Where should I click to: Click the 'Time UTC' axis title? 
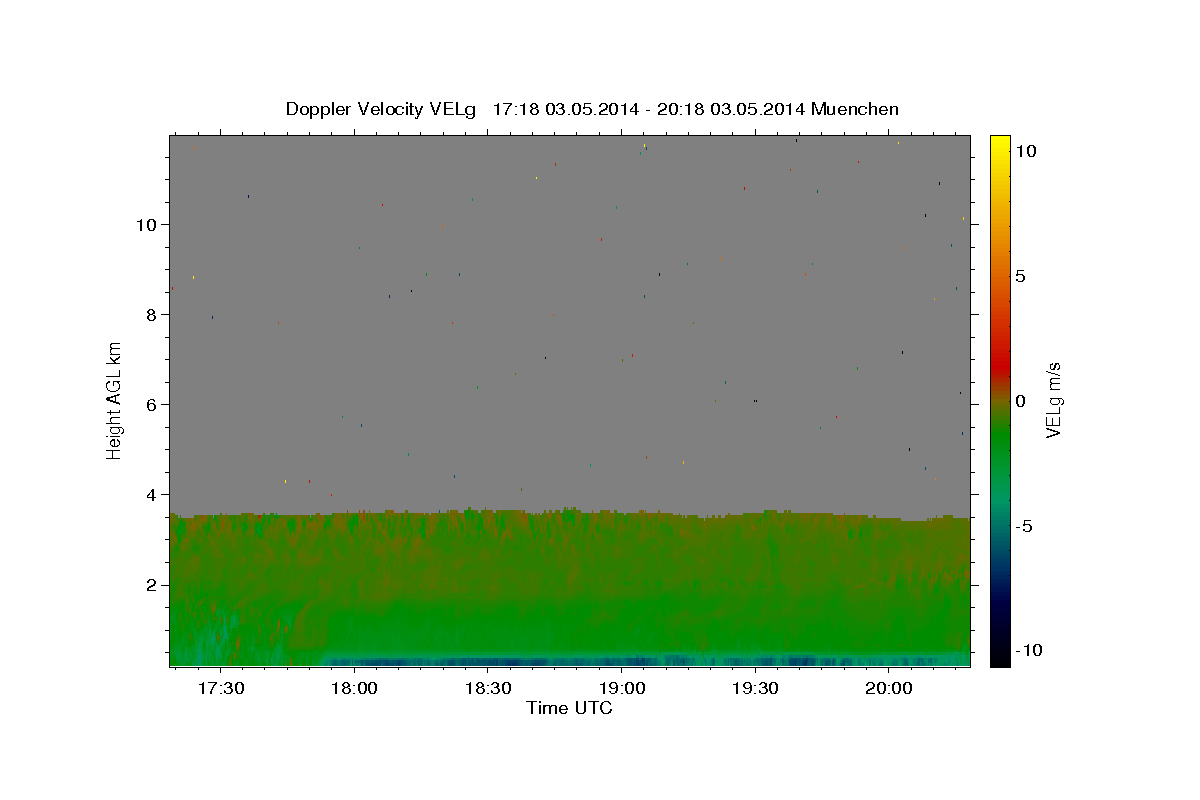[x=569, y=709]
